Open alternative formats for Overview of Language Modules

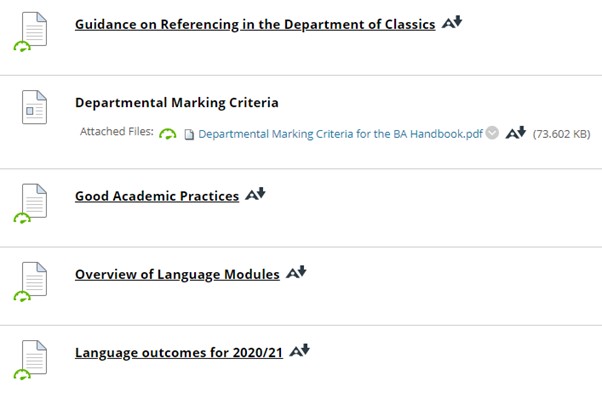point(296,272)
